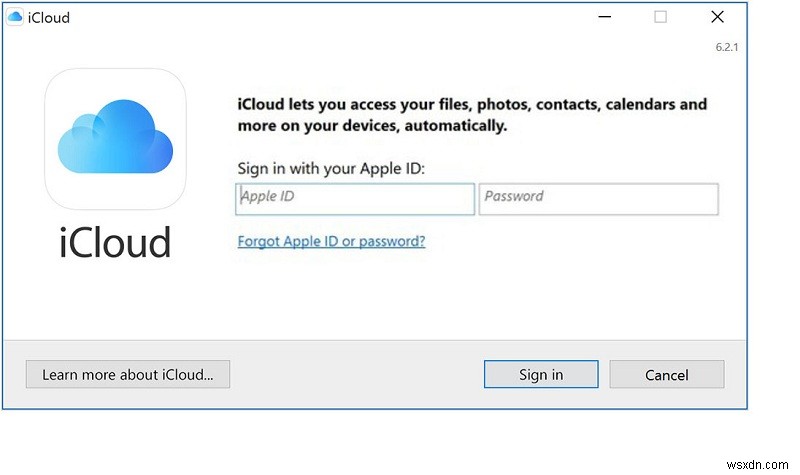
Task: Close the iCloud sign-in window
Action: click(x=717, y=17)
